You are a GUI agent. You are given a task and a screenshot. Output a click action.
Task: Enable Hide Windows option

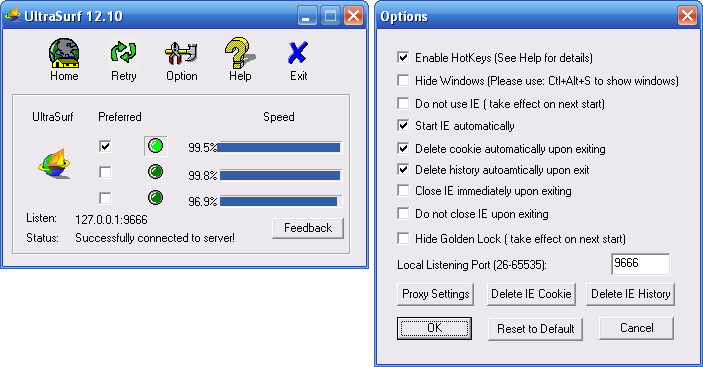pos(403,81)
